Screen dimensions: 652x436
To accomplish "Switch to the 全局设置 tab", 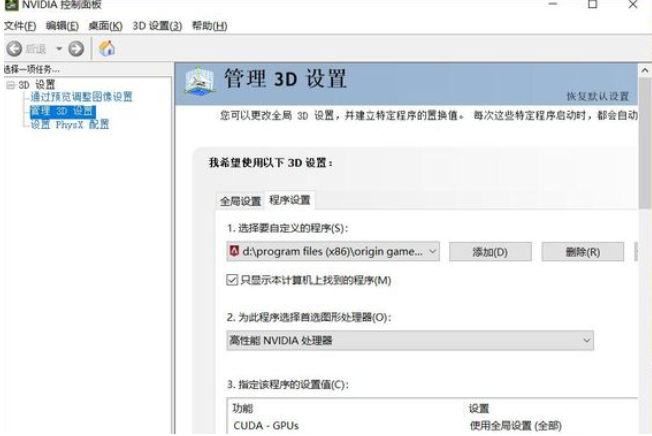I will click(240, 201).
